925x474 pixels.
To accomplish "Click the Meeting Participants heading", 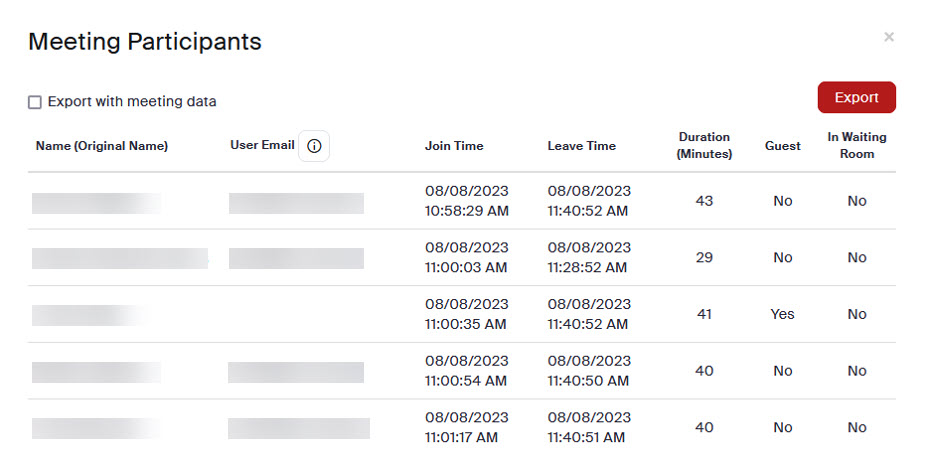I will pos(145,41).
